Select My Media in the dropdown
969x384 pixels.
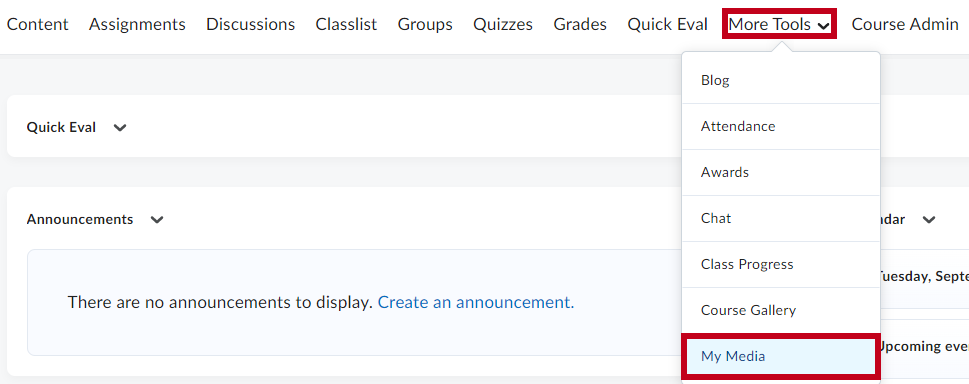[781, 356]
